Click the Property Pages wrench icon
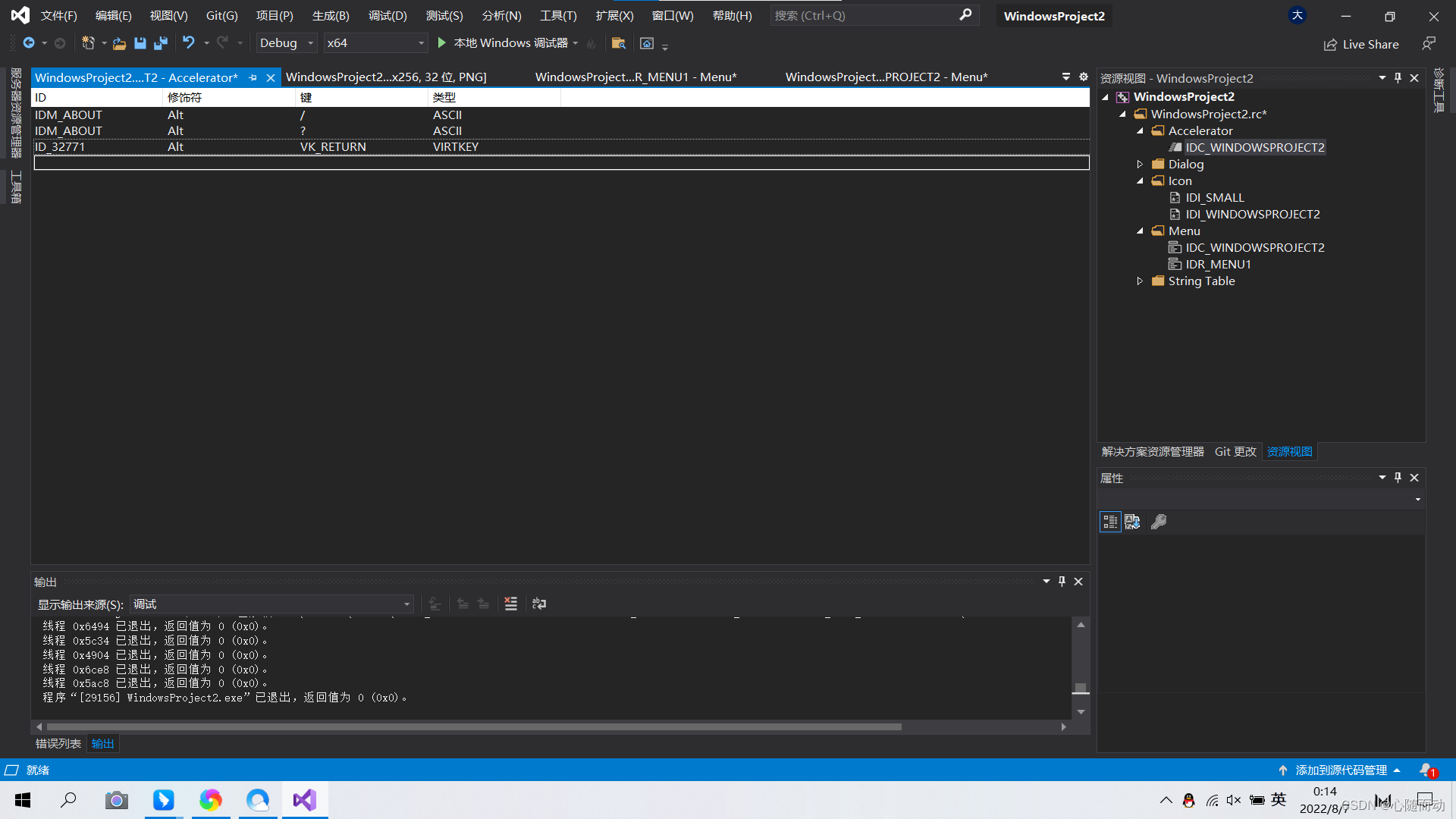This screenshot has height=819, width=1456. pyautogui.click(x=1158, y=522)
